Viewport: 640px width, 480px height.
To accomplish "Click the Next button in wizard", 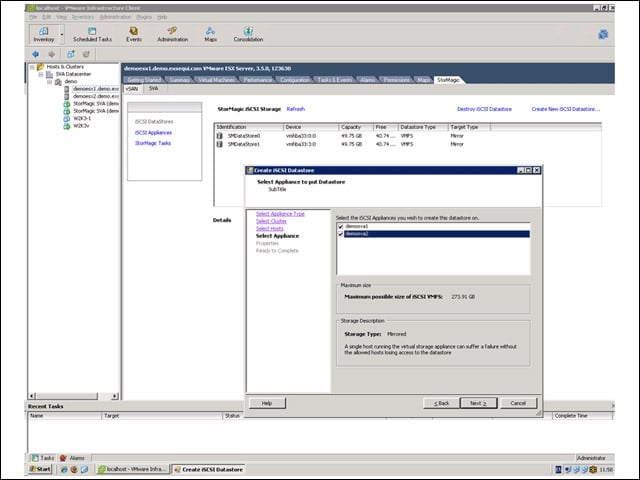I will pyautogui.click(x=478, y=403).
